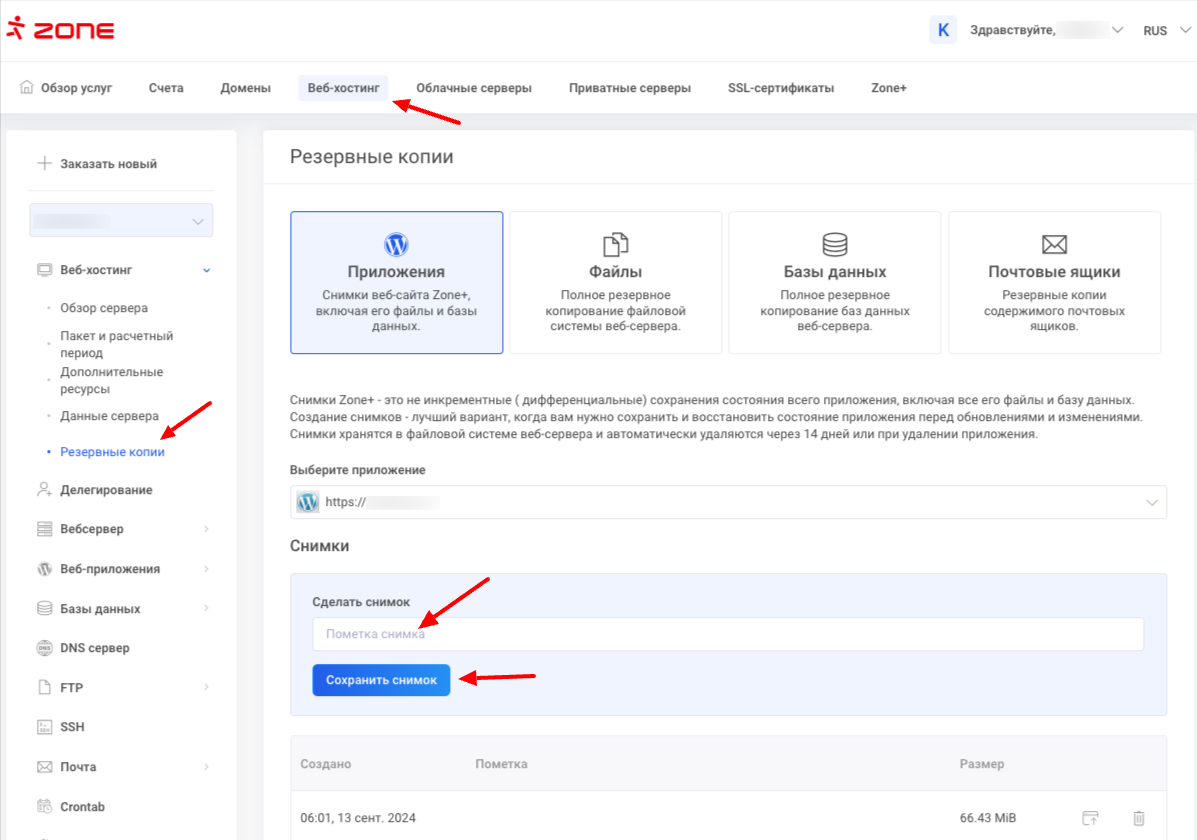The height and width of the screenshot is (840, 1197).
Task: Click the restore snapshot icon in table row
Action: tap(1090, 818)
